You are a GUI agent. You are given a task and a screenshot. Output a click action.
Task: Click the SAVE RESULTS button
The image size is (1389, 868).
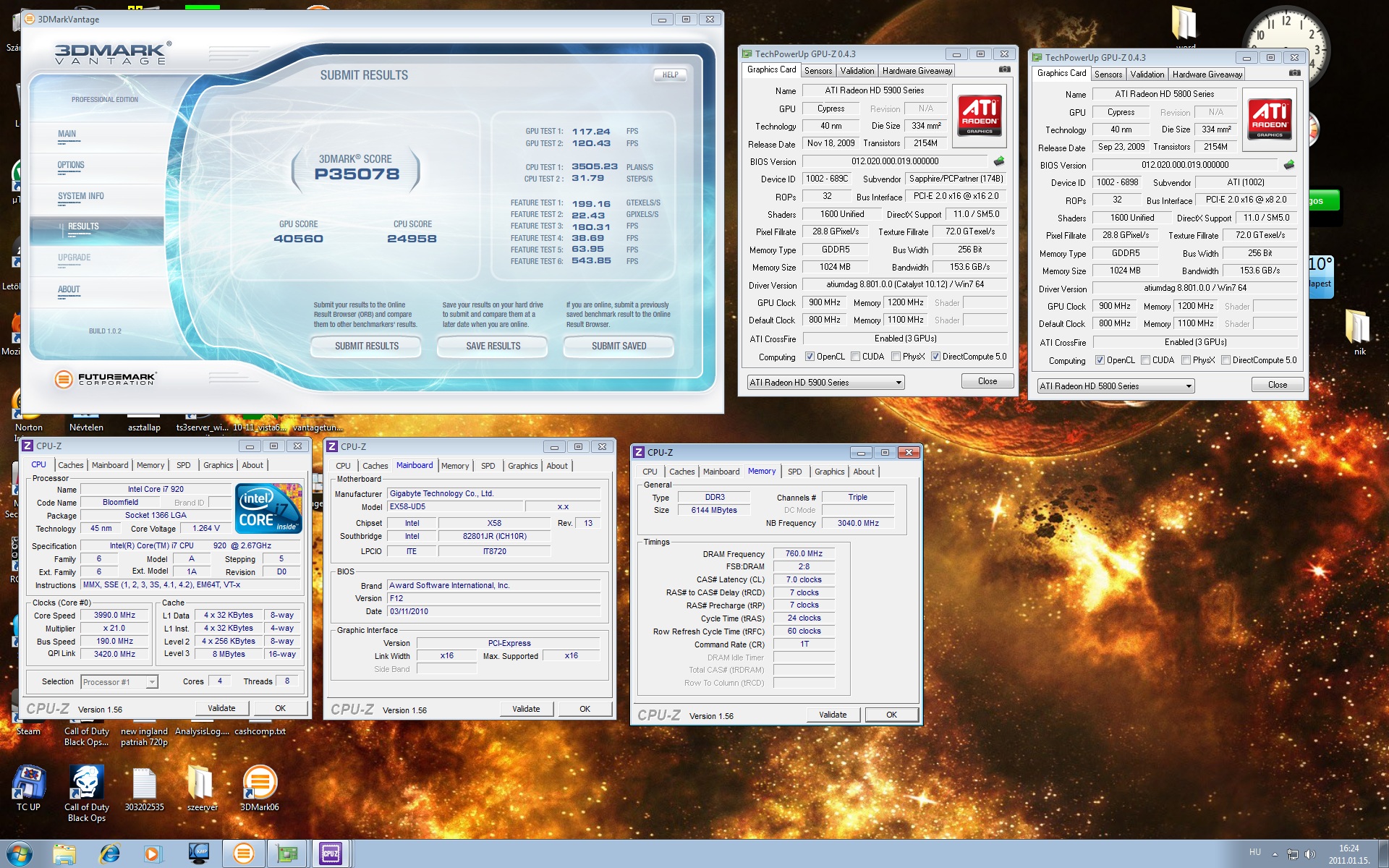coord(493,346)
